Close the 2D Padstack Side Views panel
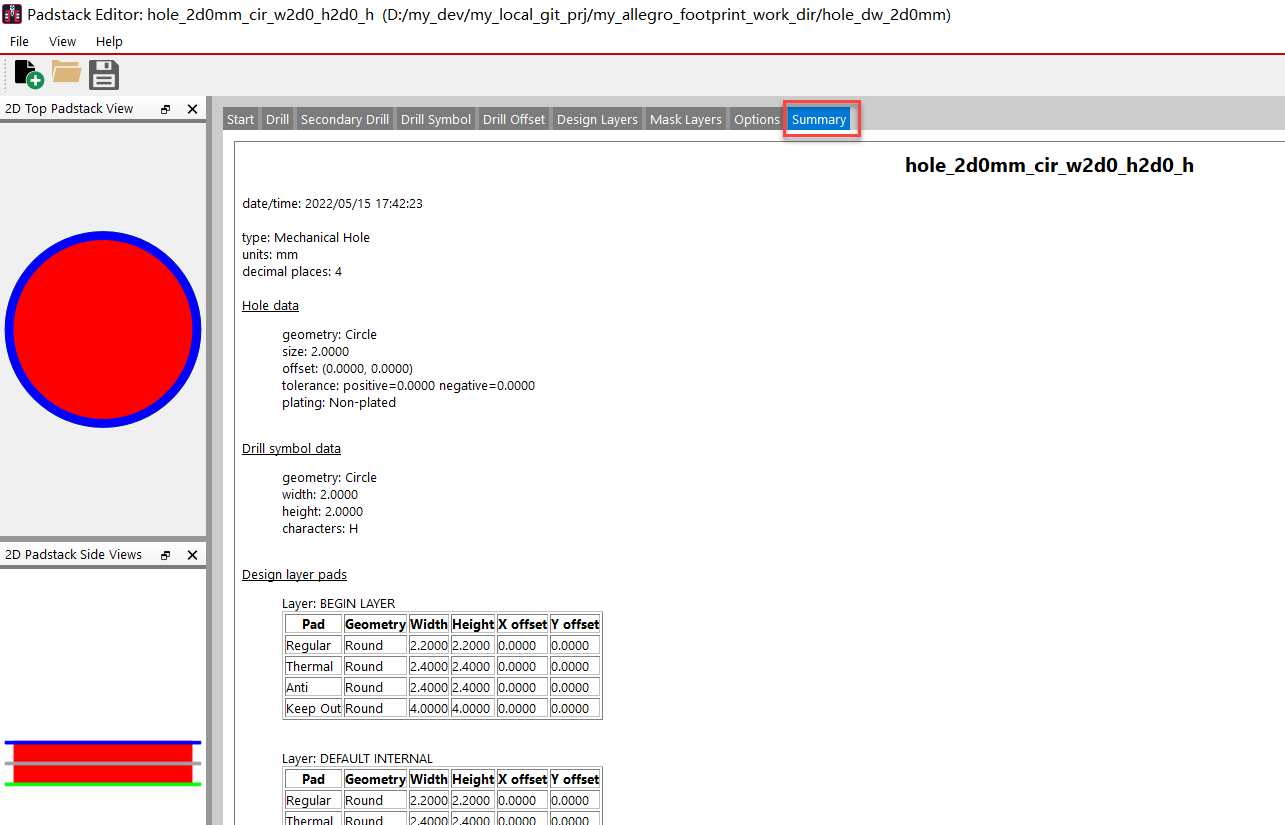1285x825 pixels. click(192, 555)
